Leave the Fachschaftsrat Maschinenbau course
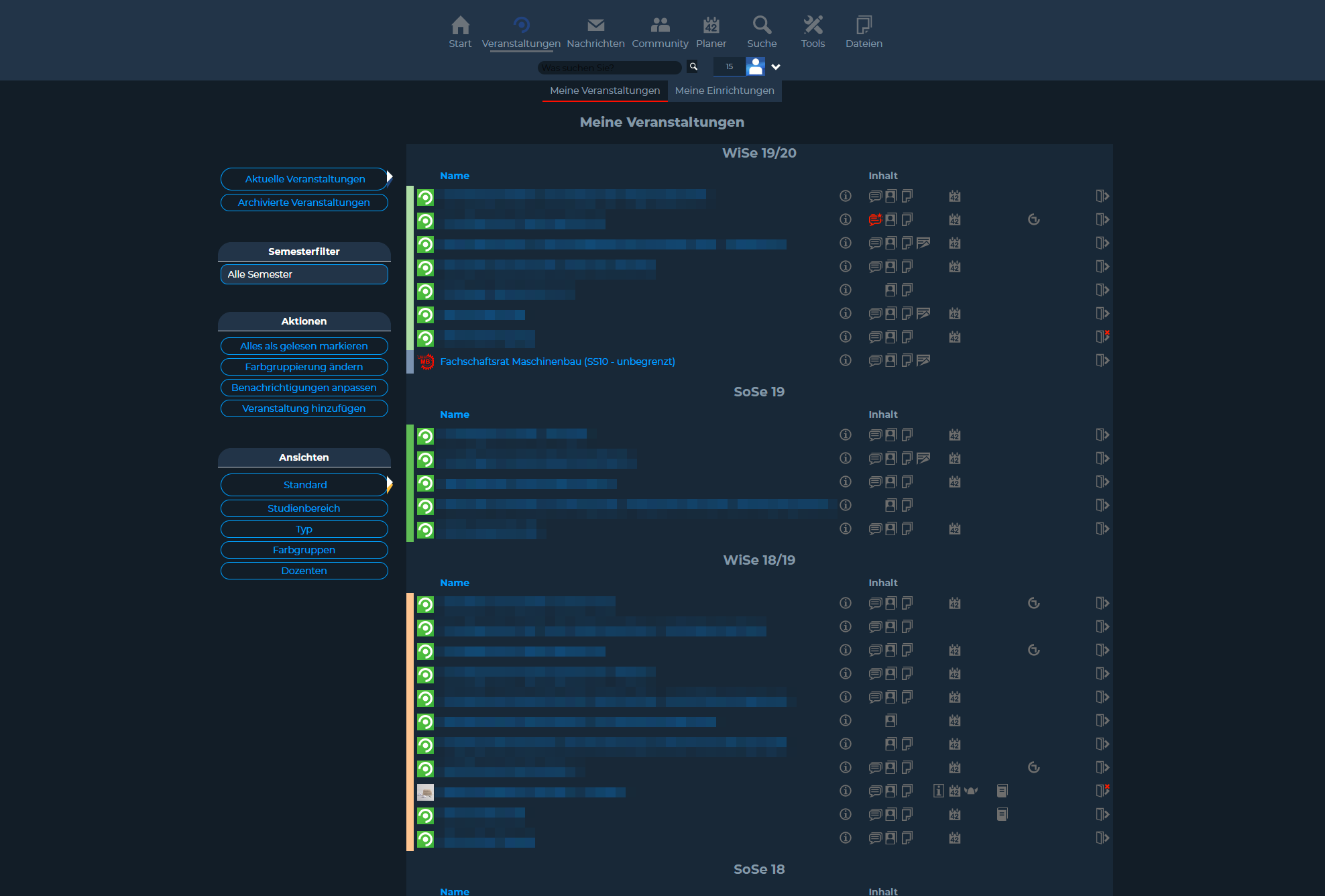This screenshot has width=1325, height=896. click(1102, 361)
